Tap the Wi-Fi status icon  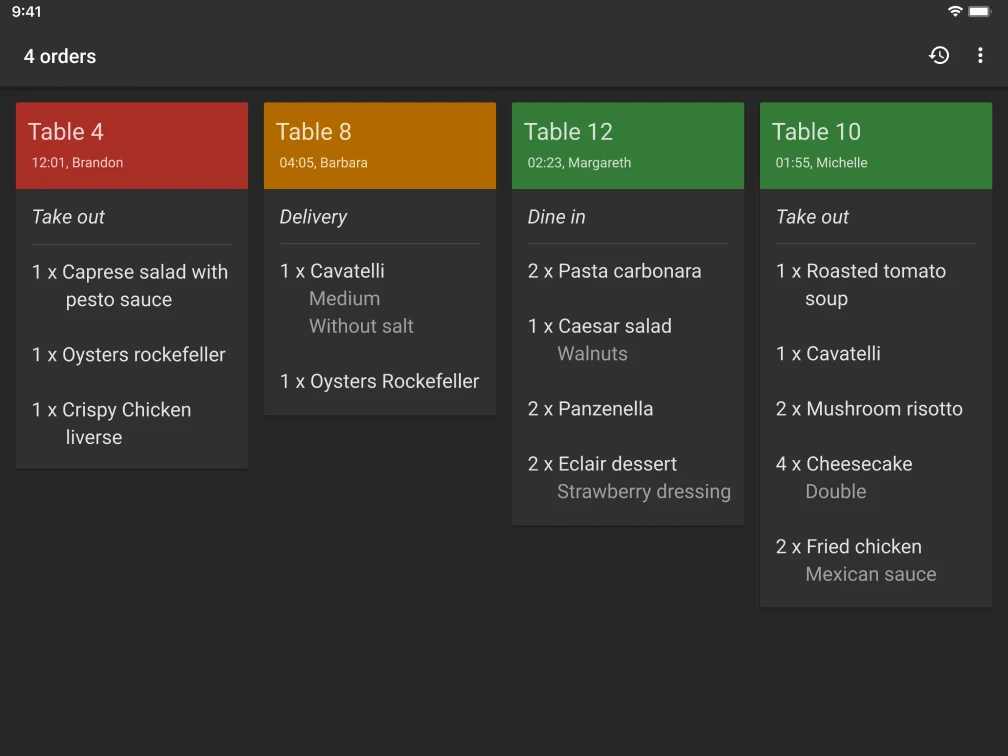[x=955, y=12]
